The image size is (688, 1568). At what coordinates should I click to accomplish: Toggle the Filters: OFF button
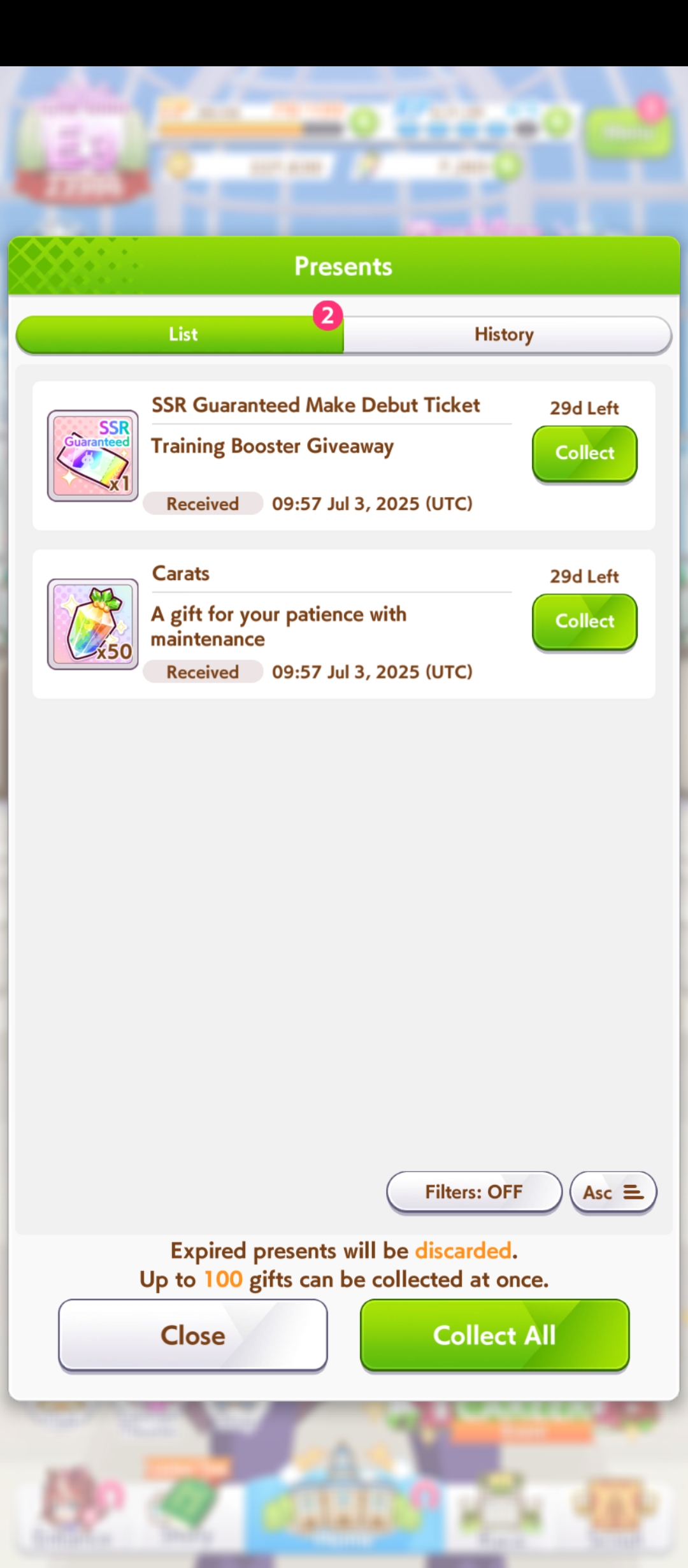pyautogui.click(x=474, y=1192)
